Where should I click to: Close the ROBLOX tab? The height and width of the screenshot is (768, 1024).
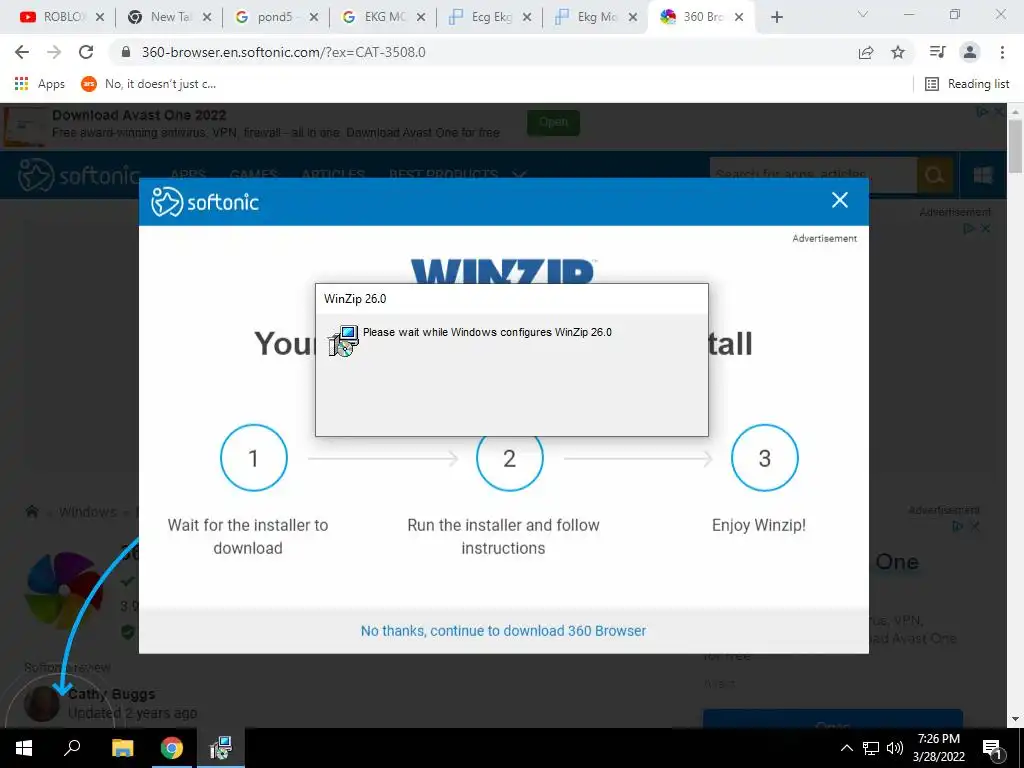(x=100, y=18)
